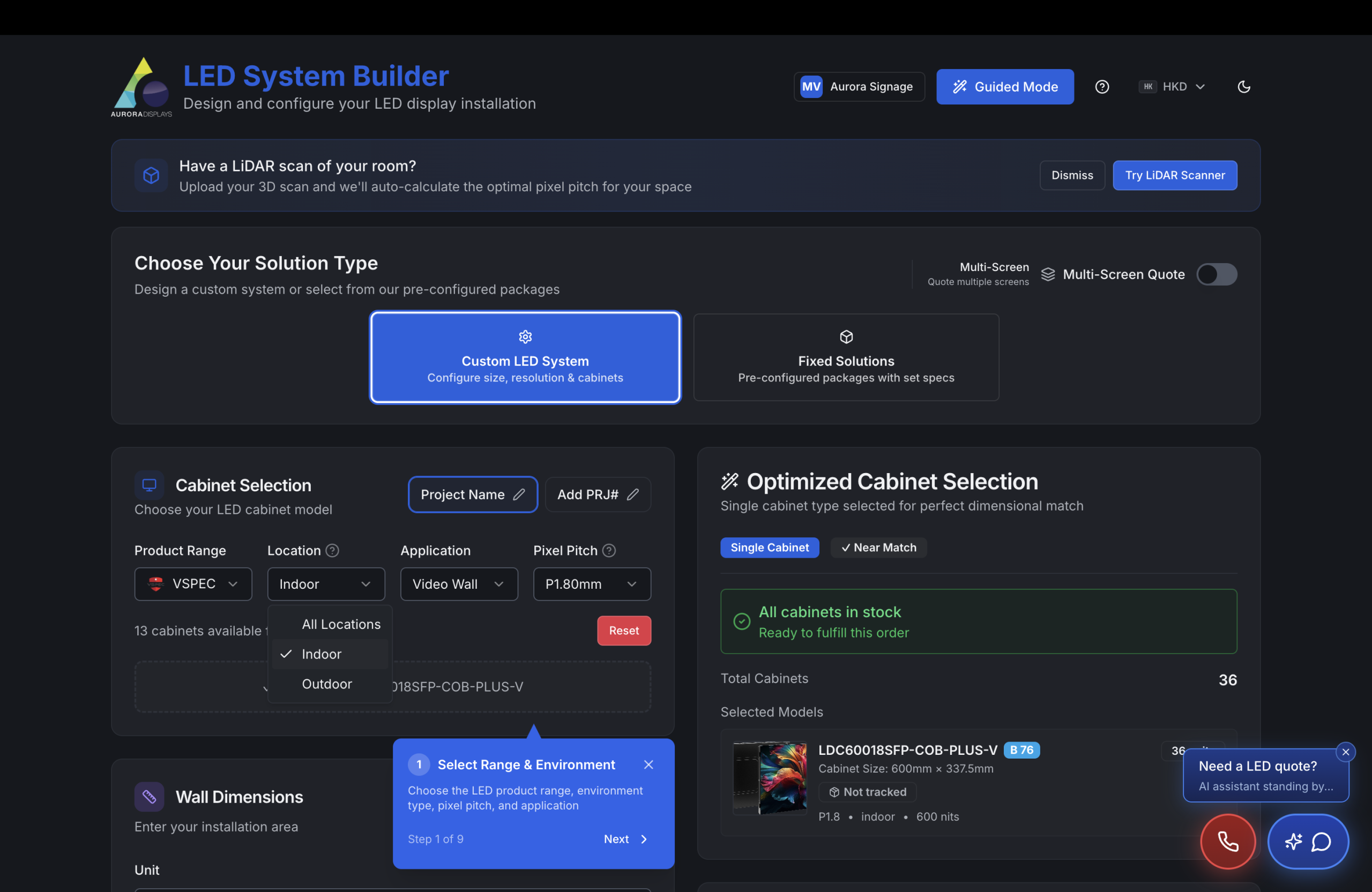
Task: Open the P1.80mm pixel pitch dropdown
Action: (592, 584)
